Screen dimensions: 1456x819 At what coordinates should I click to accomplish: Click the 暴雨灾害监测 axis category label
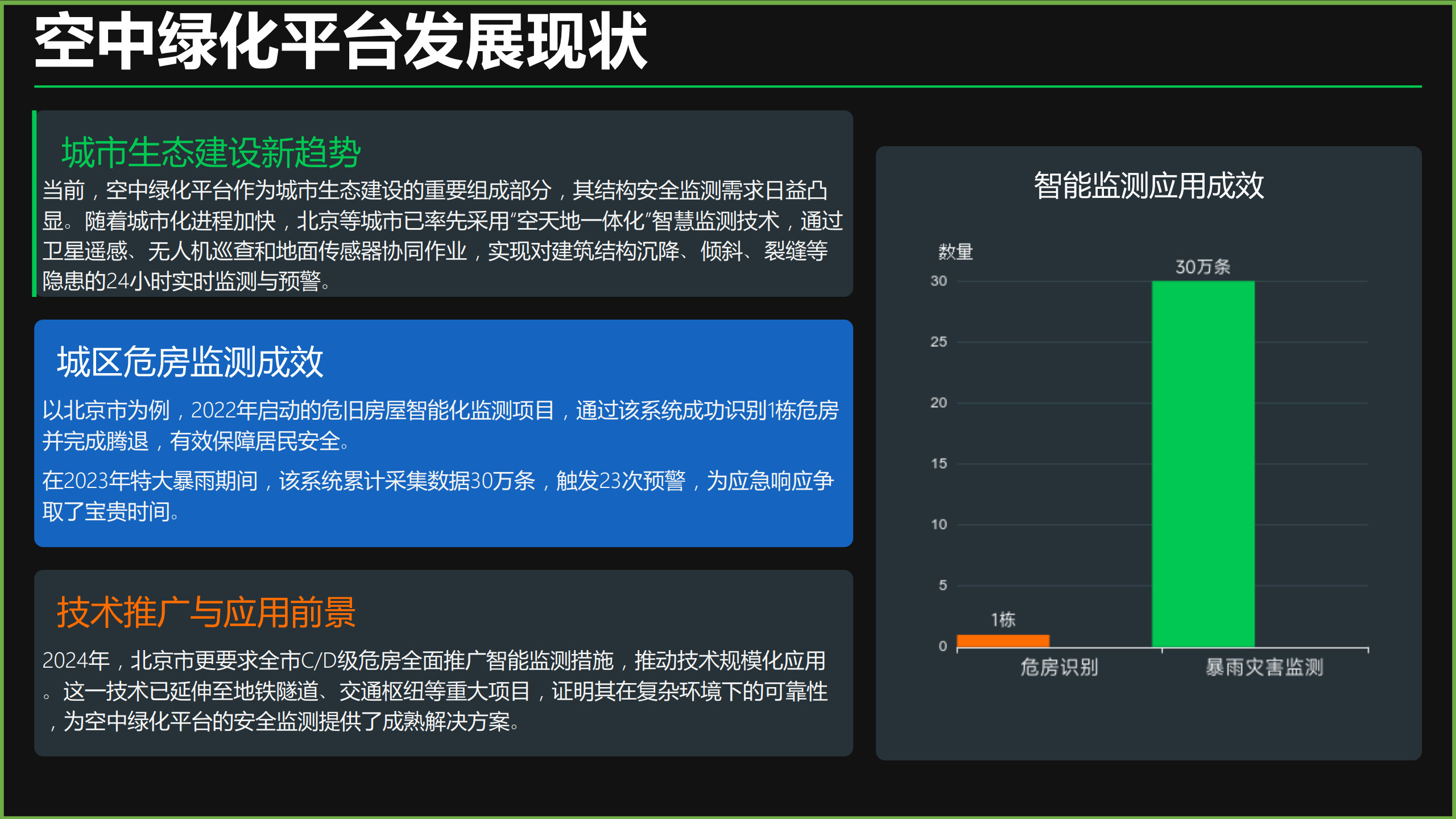pyautogui.click(x=1264, y=667)
